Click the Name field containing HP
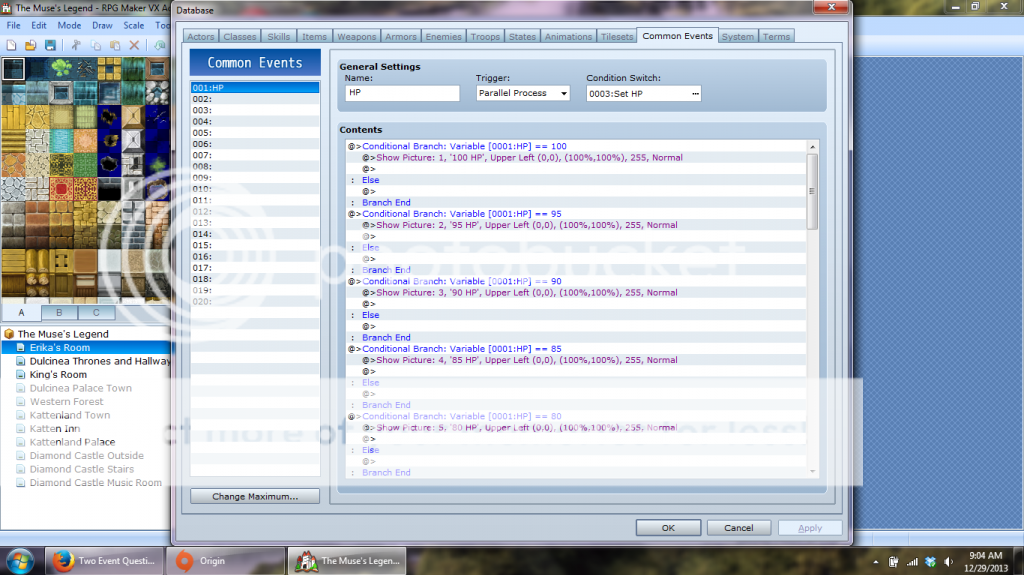 [x=401, y=93]
